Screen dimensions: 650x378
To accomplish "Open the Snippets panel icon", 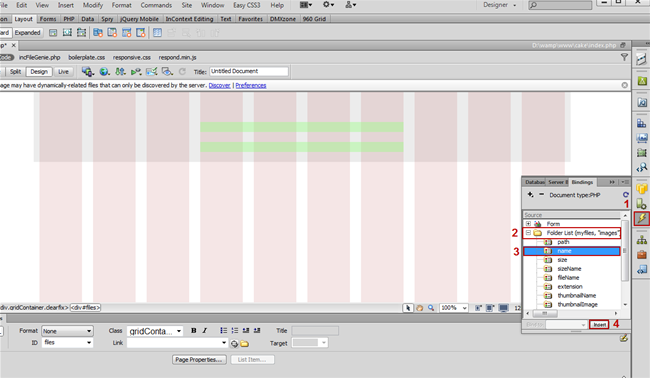I will [642, 270].
